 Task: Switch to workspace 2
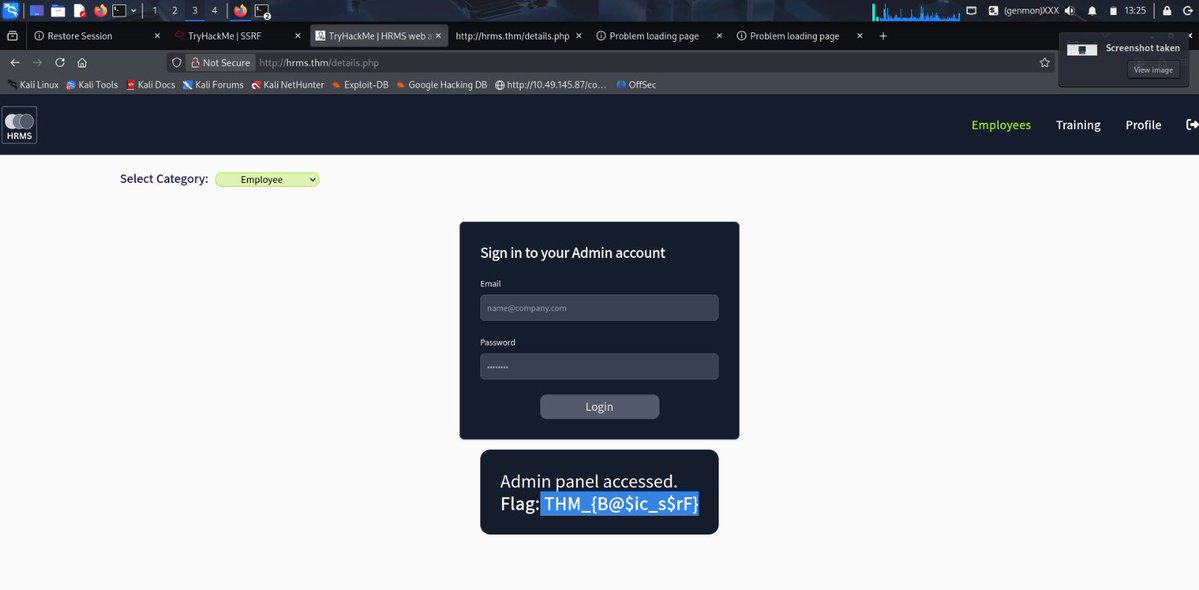click(175, 11)
